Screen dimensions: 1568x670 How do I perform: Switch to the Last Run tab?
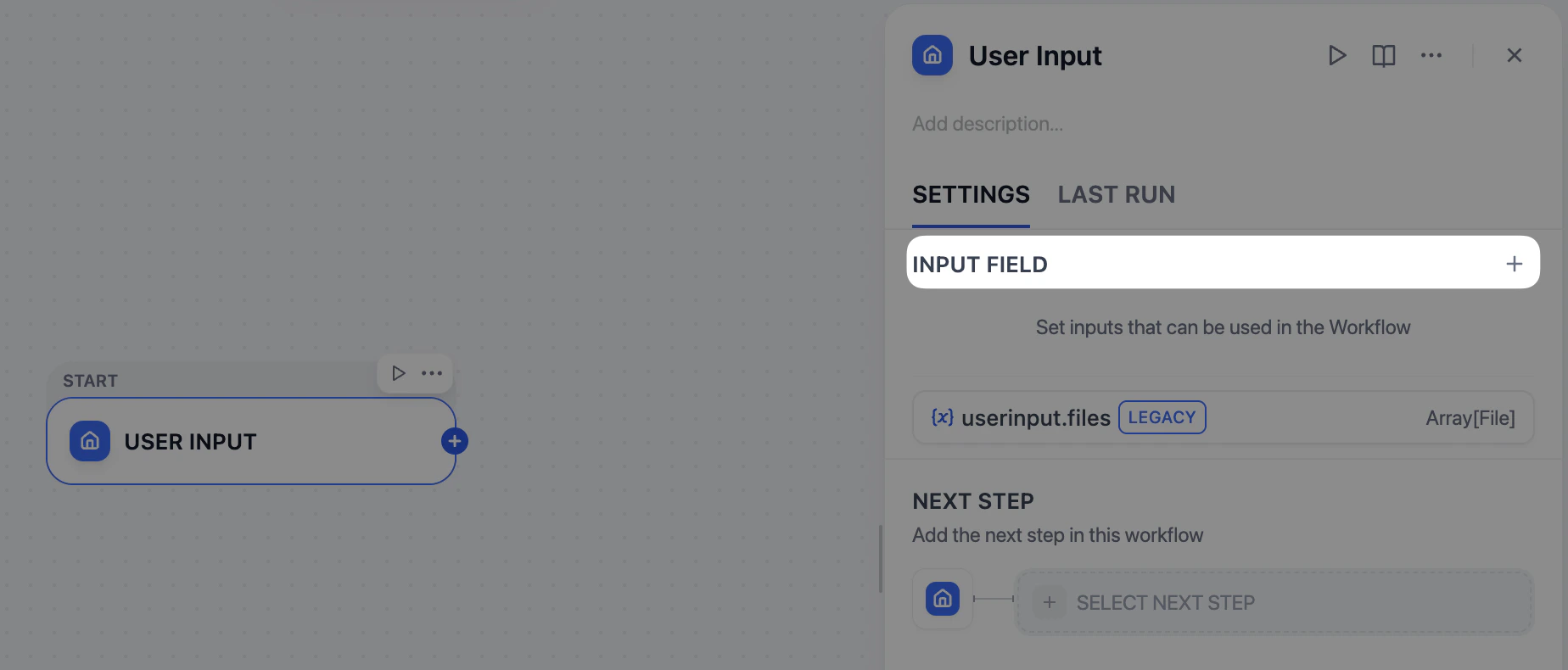click(x=1116, y=195)
